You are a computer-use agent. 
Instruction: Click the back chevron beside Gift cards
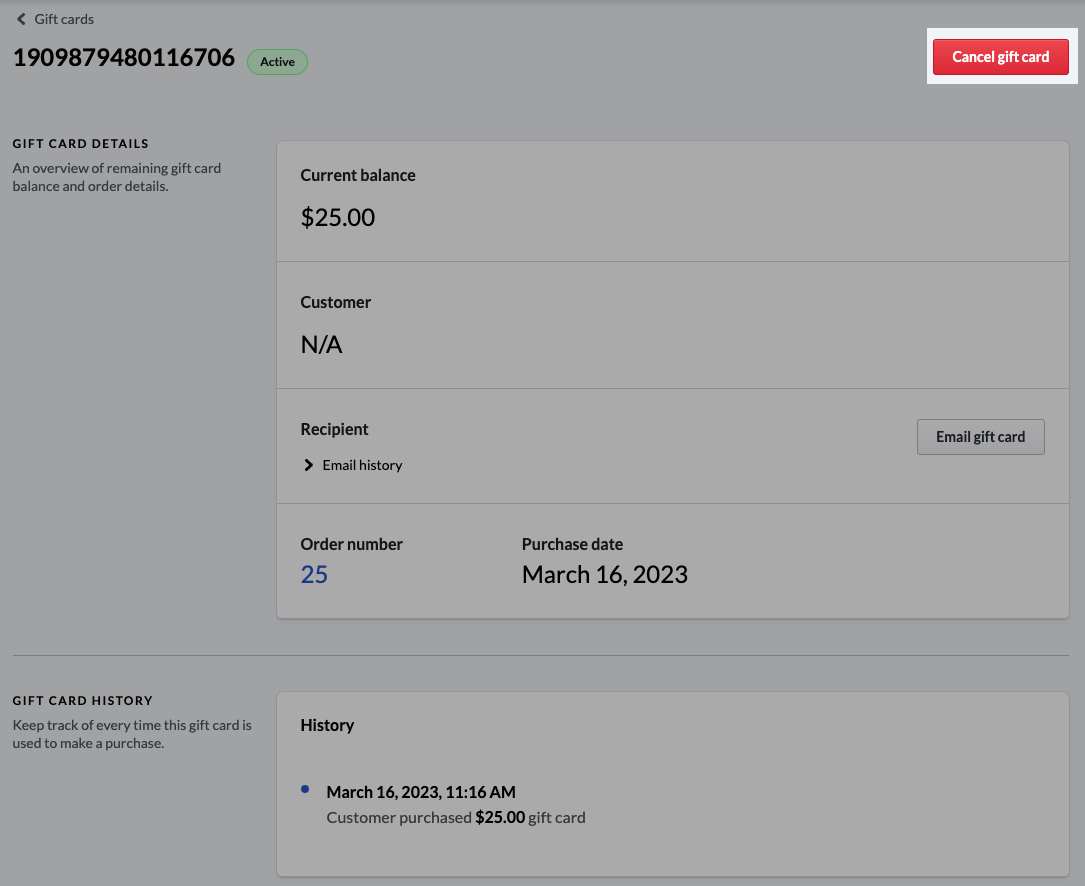(21, 19)
